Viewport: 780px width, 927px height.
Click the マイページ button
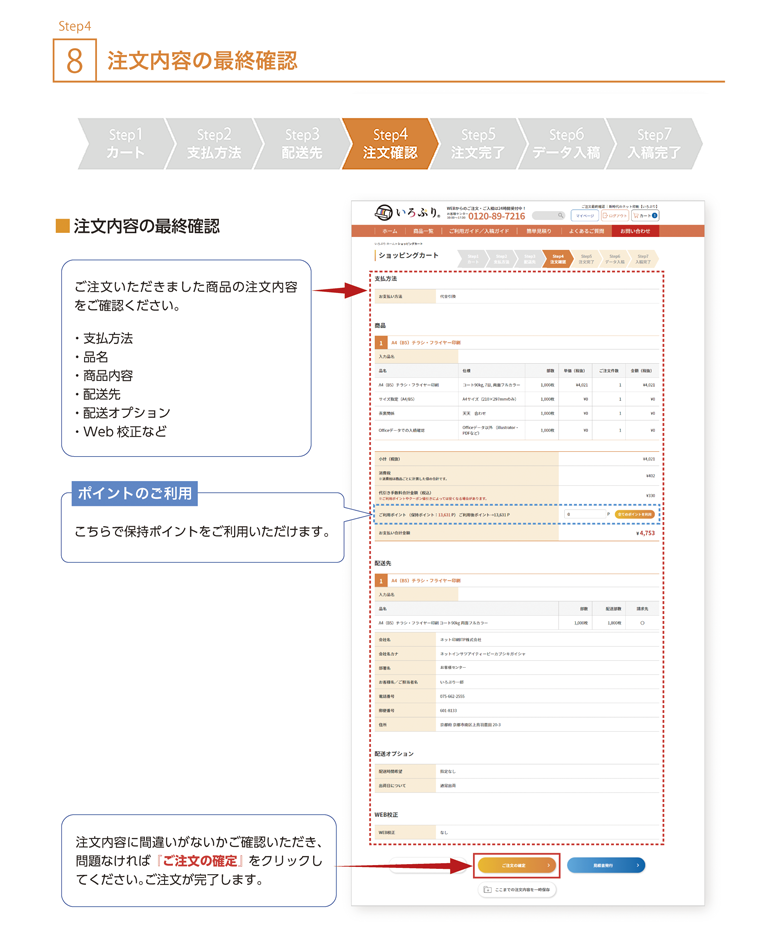point(585,215)
